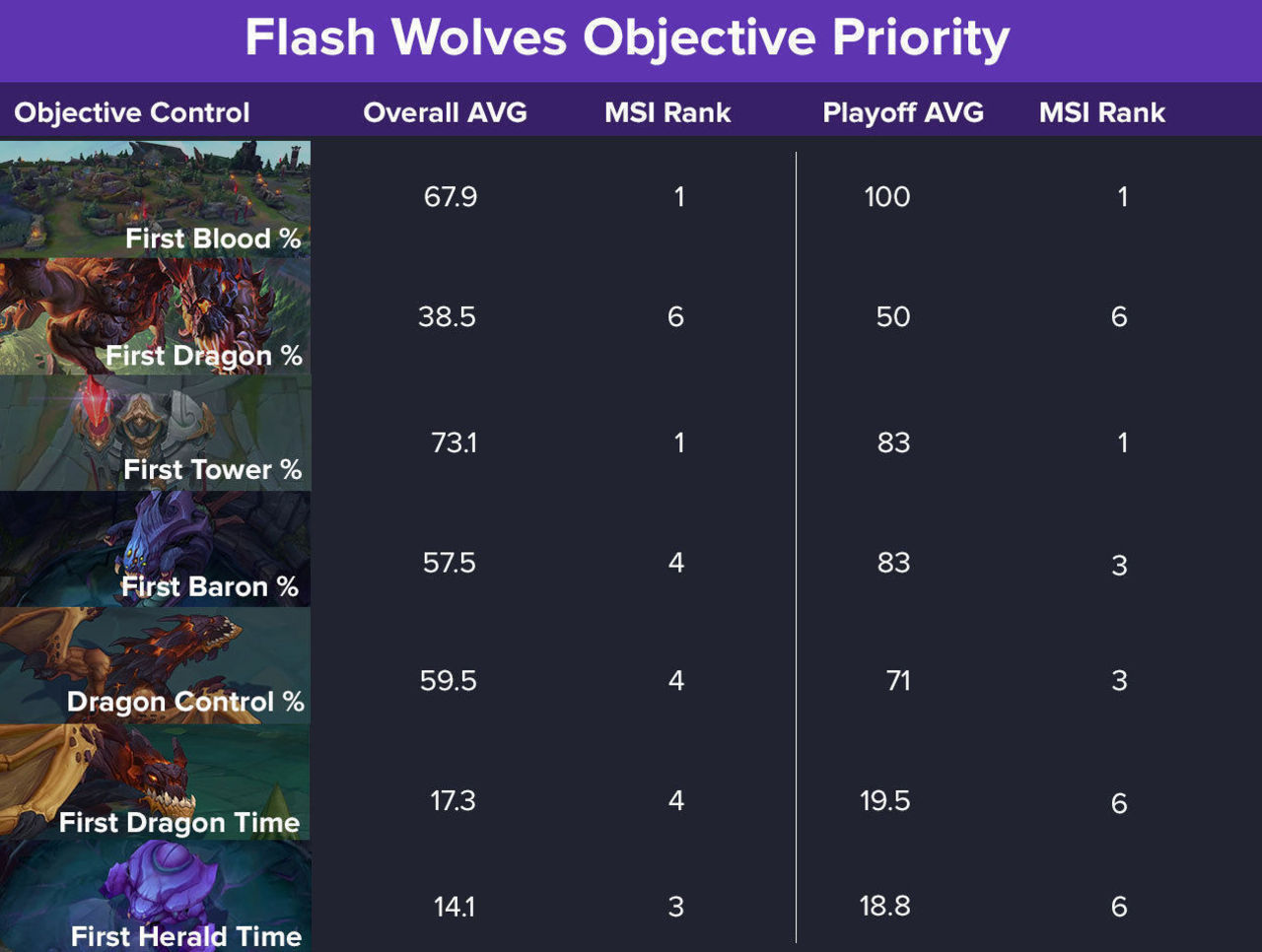Select the Dragon Control % thumbnail

pos(155,665)
